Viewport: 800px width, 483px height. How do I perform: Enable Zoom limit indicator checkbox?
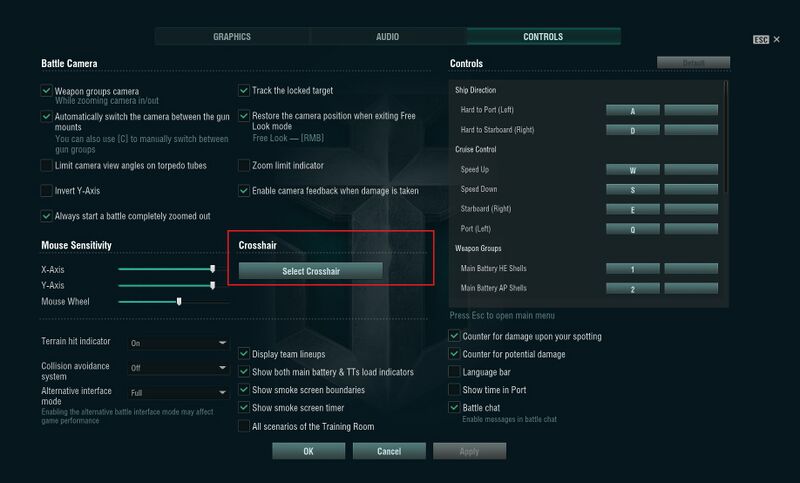tap(244, 165)
